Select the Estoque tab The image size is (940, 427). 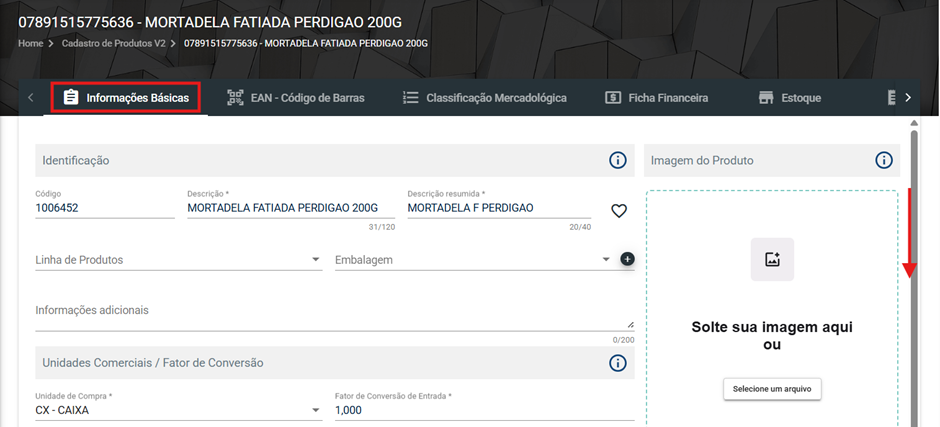[790, 98]
